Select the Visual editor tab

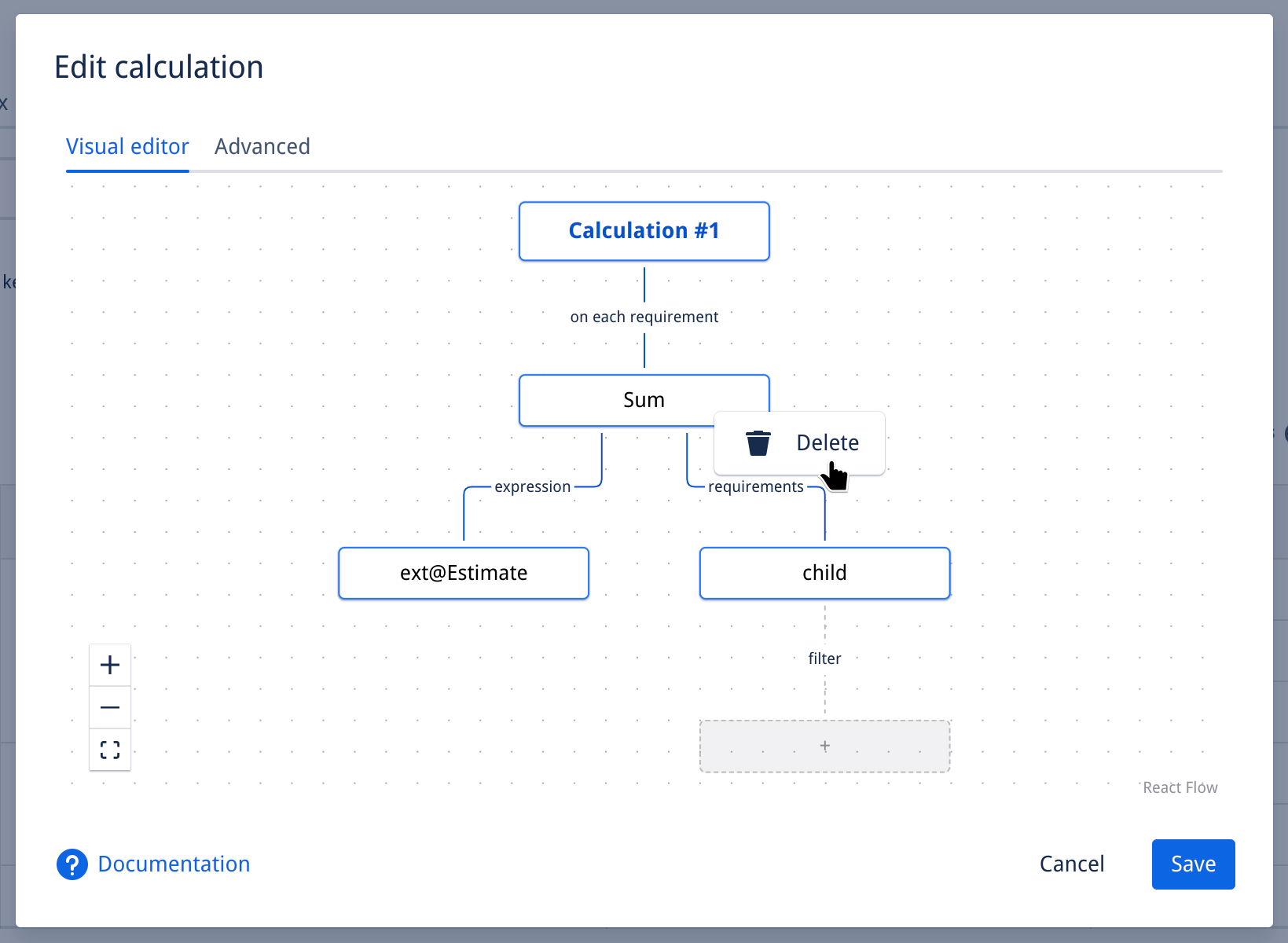(127, 147)
